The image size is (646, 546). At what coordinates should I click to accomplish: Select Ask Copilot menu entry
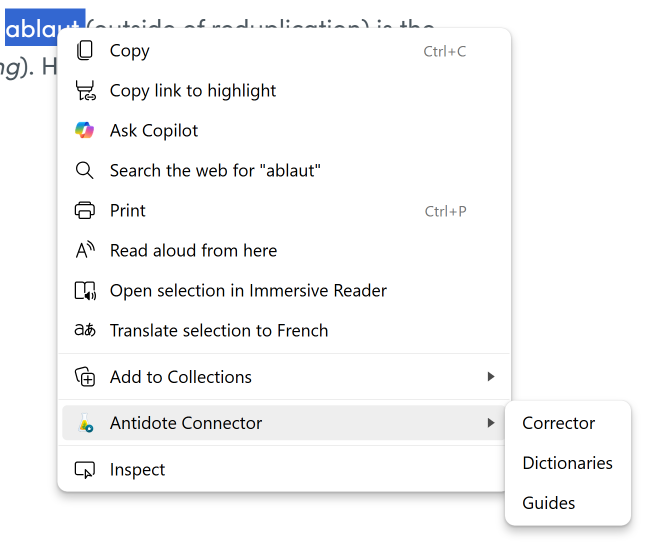coord(154,131)
